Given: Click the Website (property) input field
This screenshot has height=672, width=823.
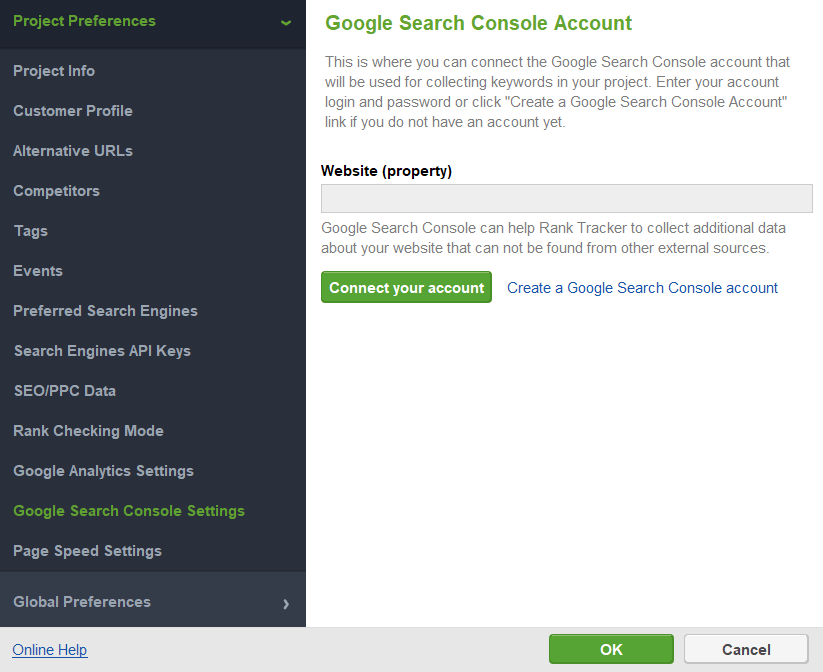Looking at the screenshot, I should [567, 198].
